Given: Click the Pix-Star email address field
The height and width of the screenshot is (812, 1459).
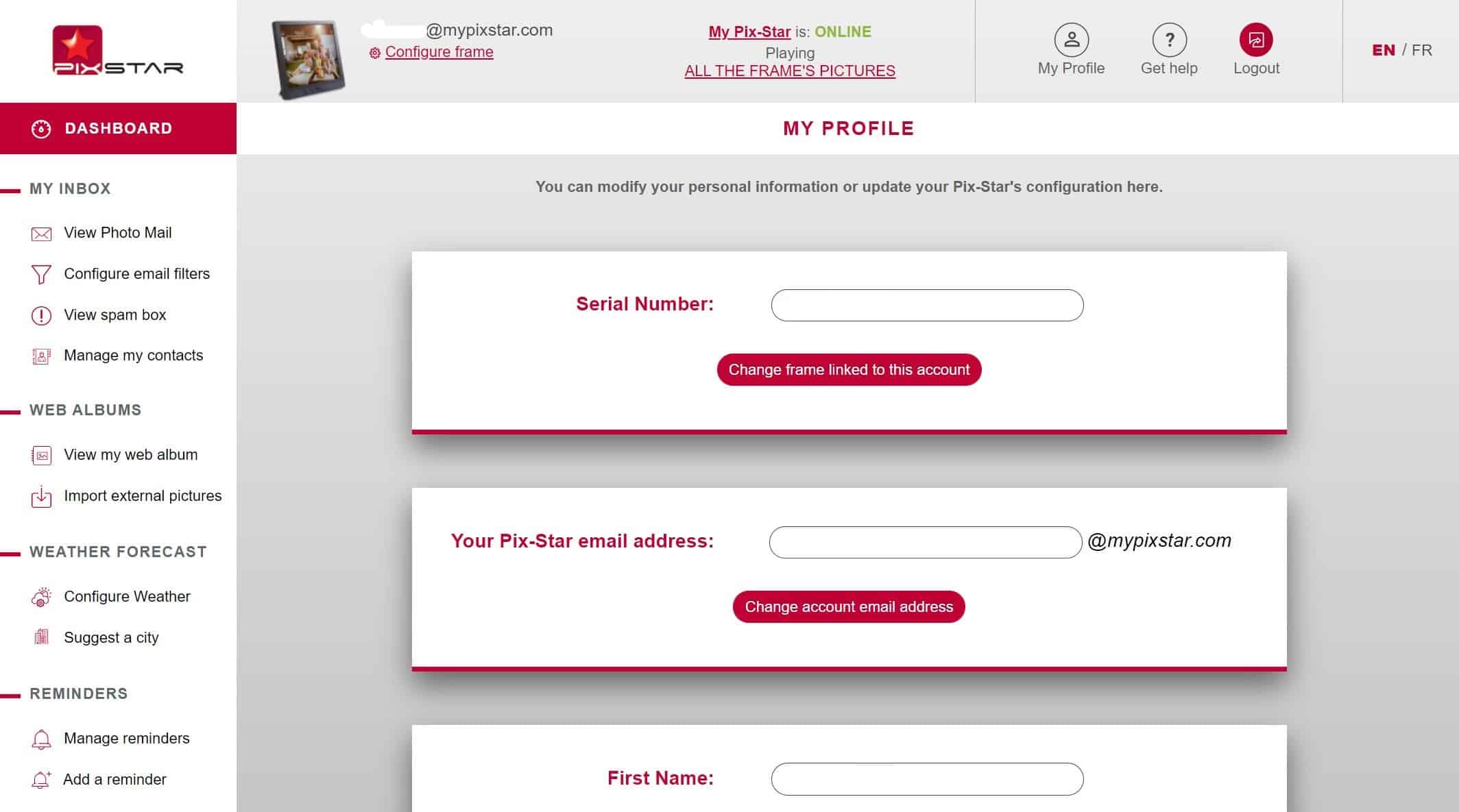Looking at the screenshot, I should click(x=925, y=541).
